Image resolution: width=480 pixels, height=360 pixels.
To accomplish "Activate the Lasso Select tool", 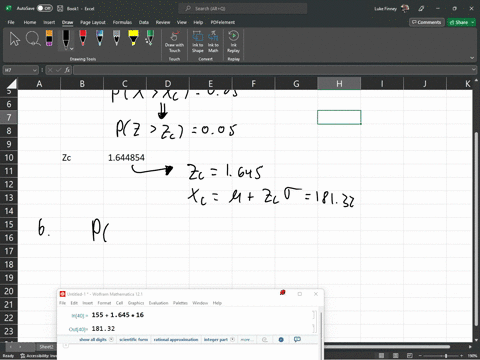I will 33,39.
